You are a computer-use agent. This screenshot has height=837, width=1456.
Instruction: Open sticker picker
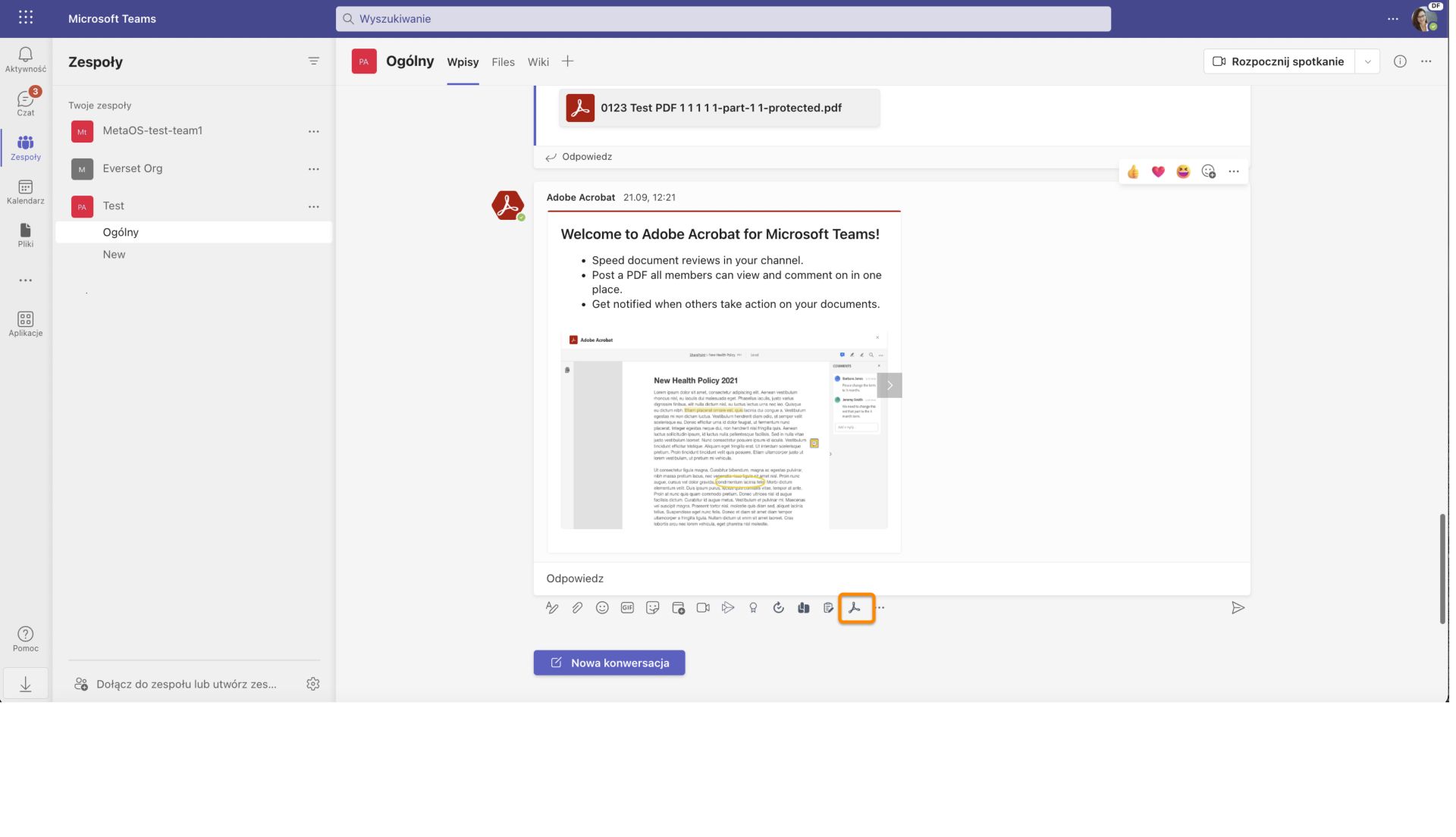[652, 608]
